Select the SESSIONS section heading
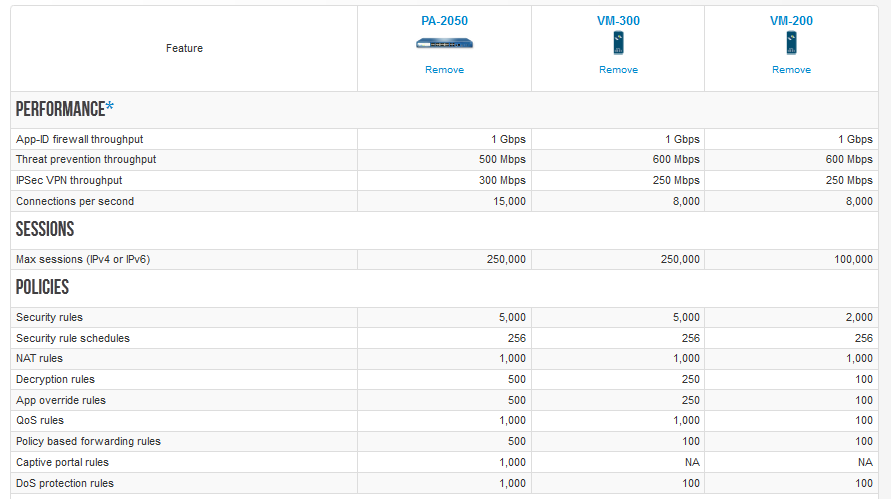This screenshot has height=499, width=891. coord(45,229)
